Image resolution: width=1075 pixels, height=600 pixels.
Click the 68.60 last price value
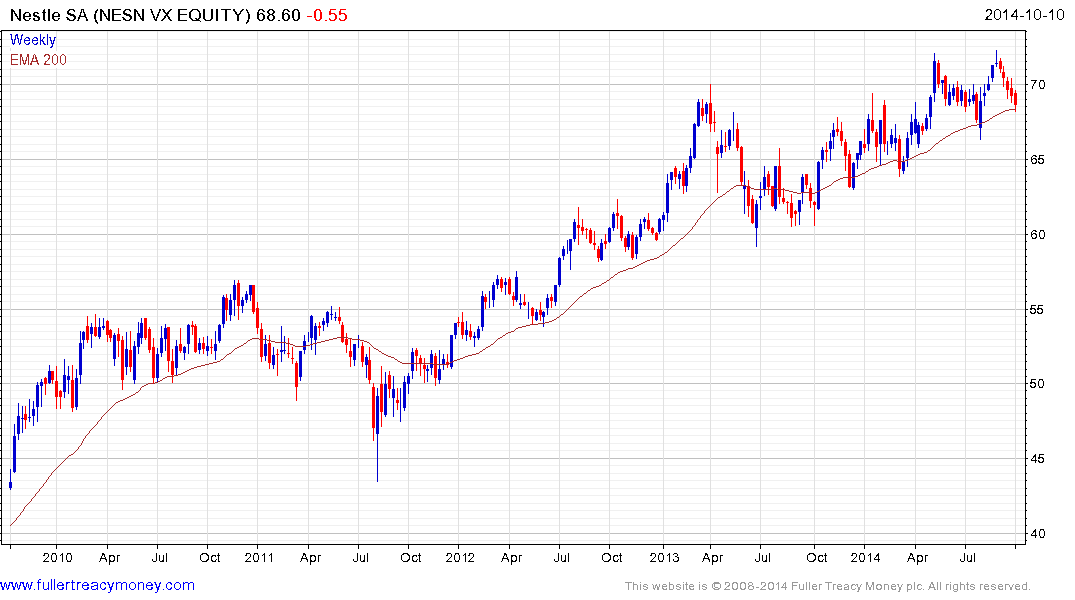(x=278, y=15)
